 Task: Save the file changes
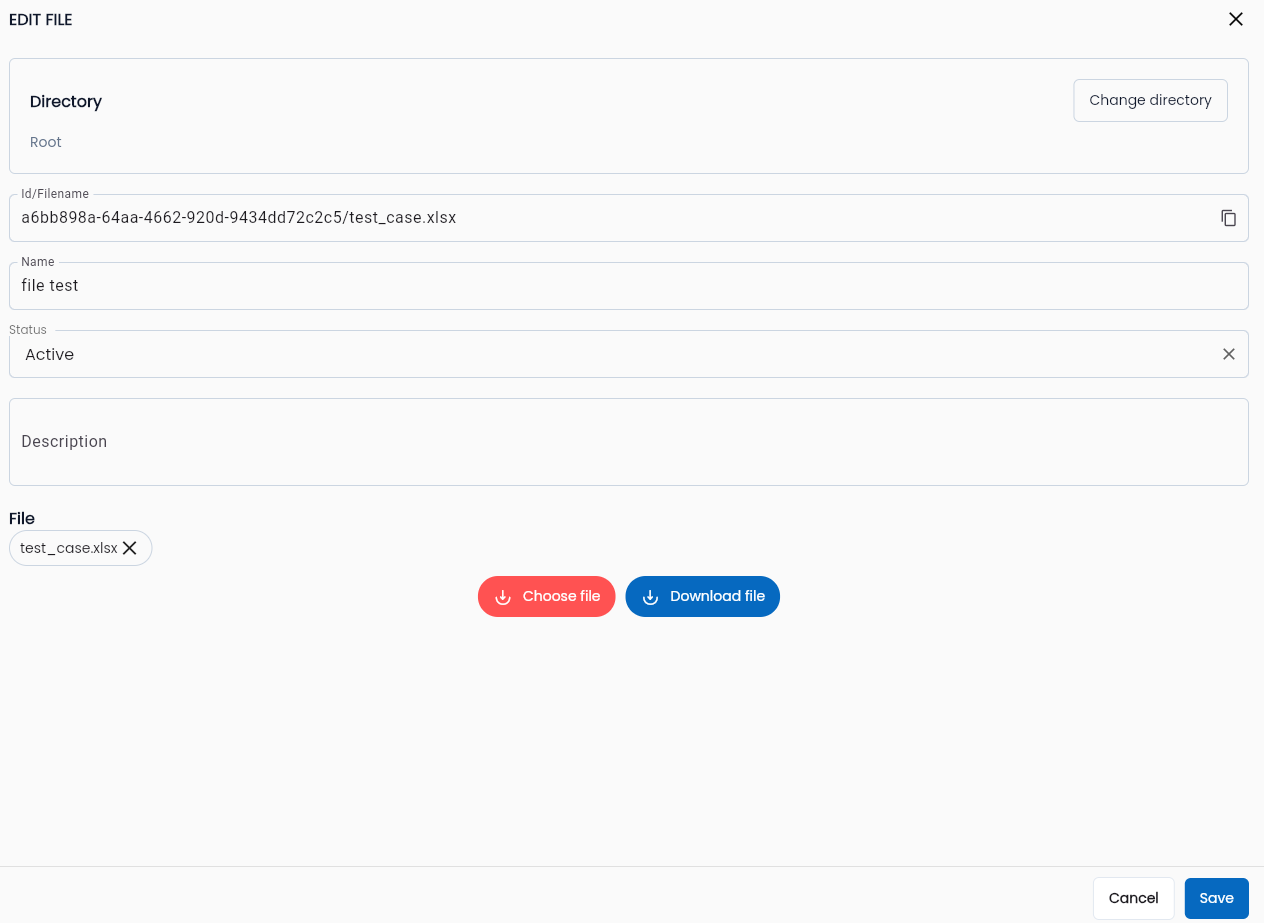pos(1216,898)
